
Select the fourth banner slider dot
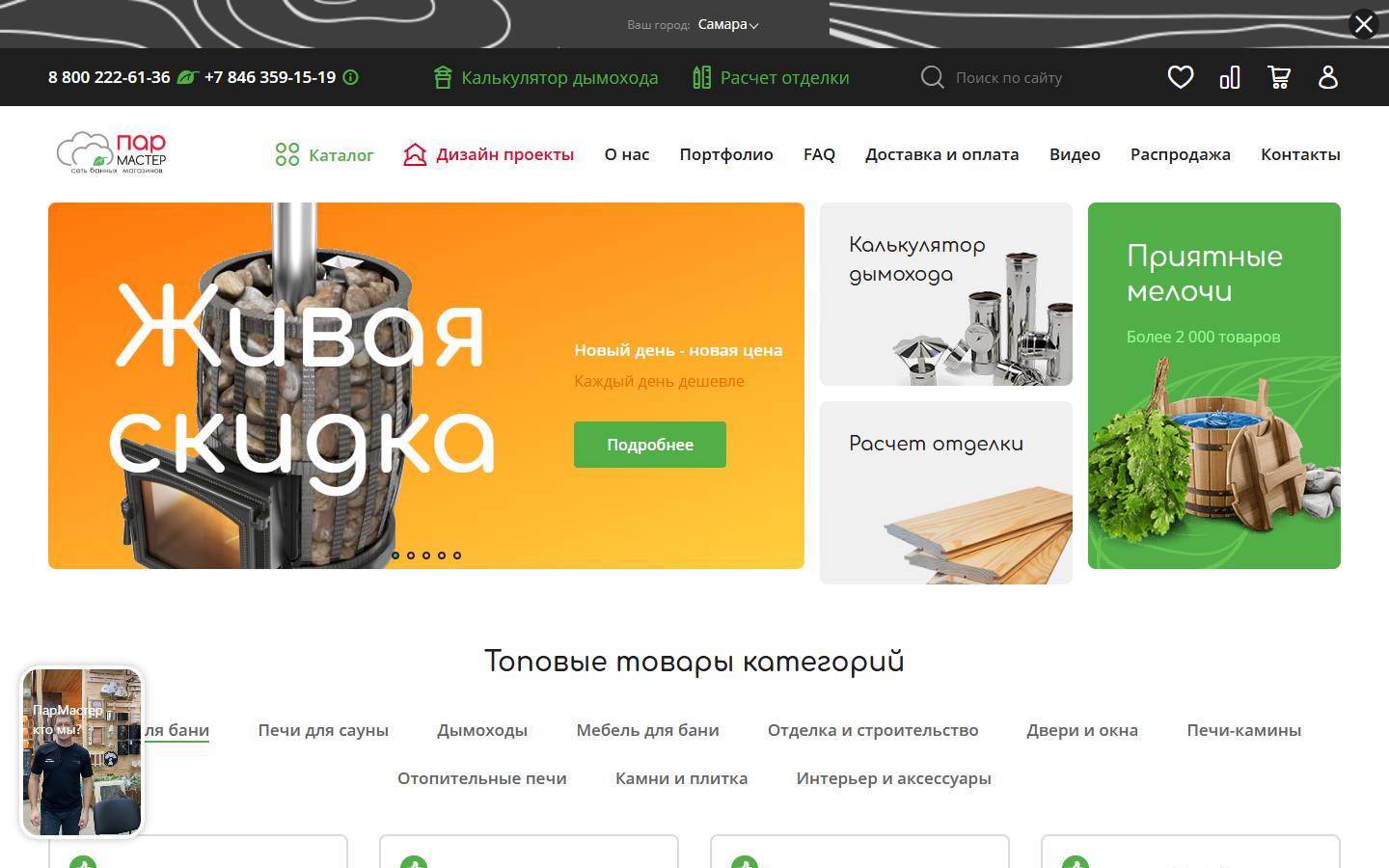coord(442,556)
